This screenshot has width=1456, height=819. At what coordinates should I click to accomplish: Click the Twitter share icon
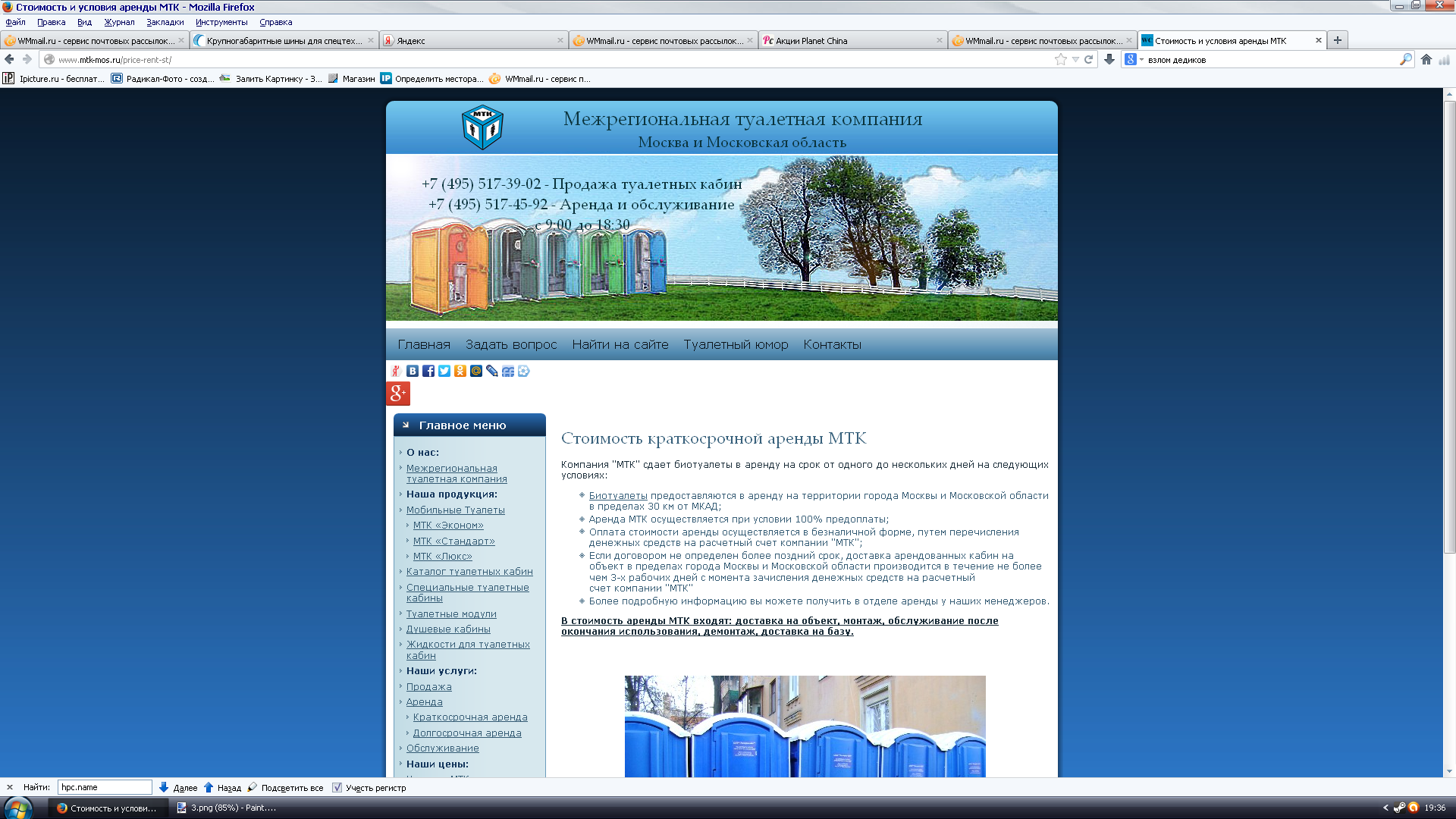point(444,371)
